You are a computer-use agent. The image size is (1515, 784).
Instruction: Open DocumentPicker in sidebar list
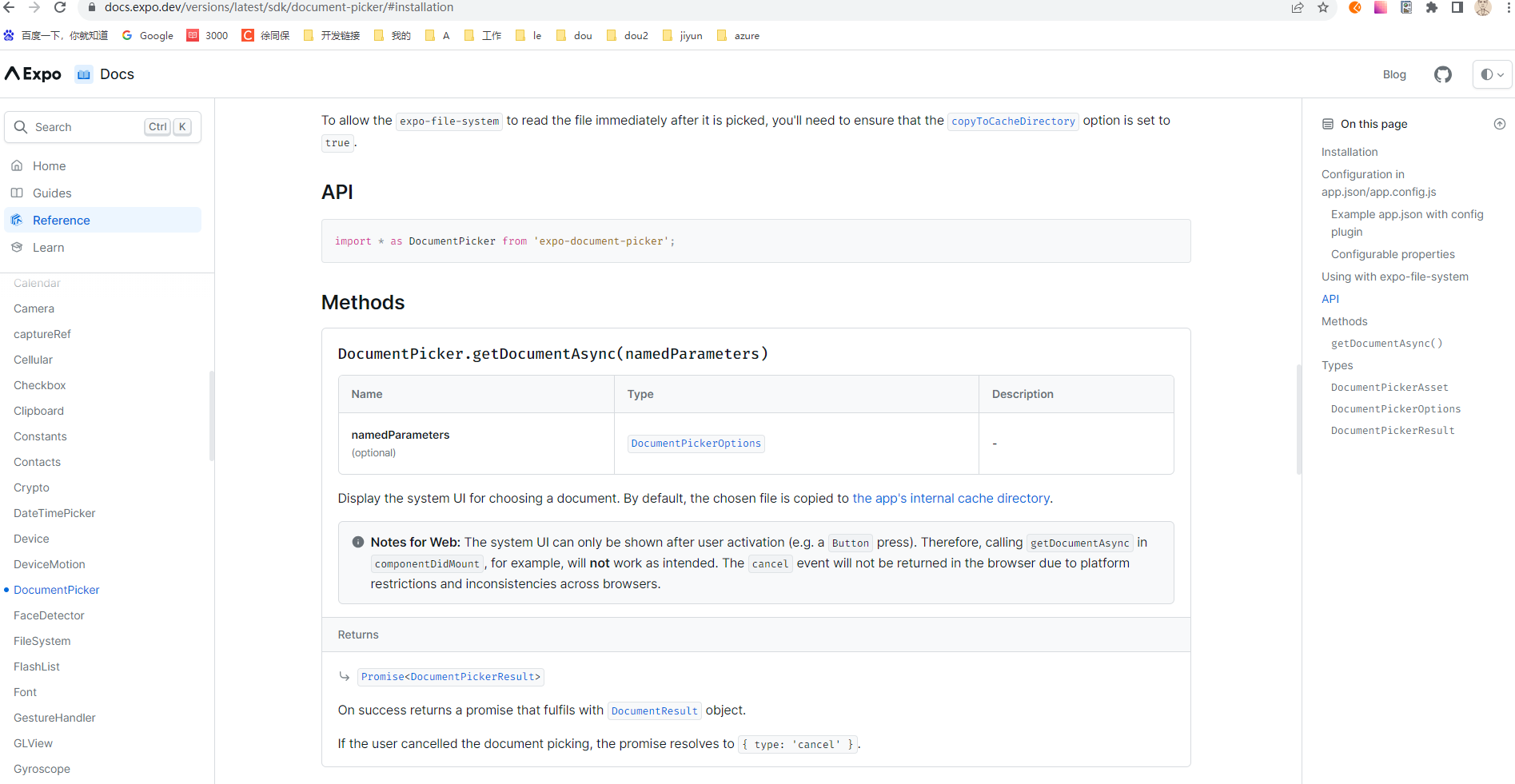56,590
